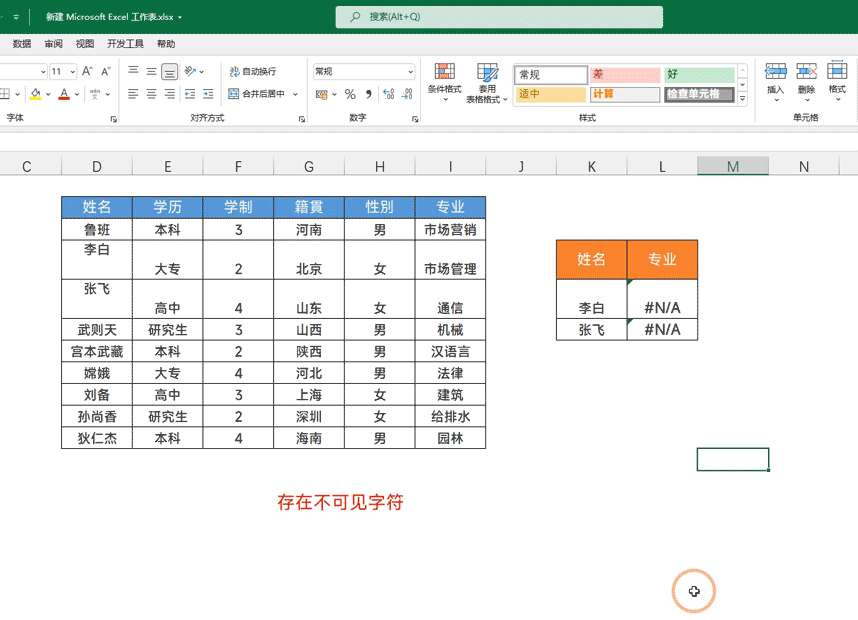
Task: Toggle bottom vertical alignment
Action: (170, 71)
